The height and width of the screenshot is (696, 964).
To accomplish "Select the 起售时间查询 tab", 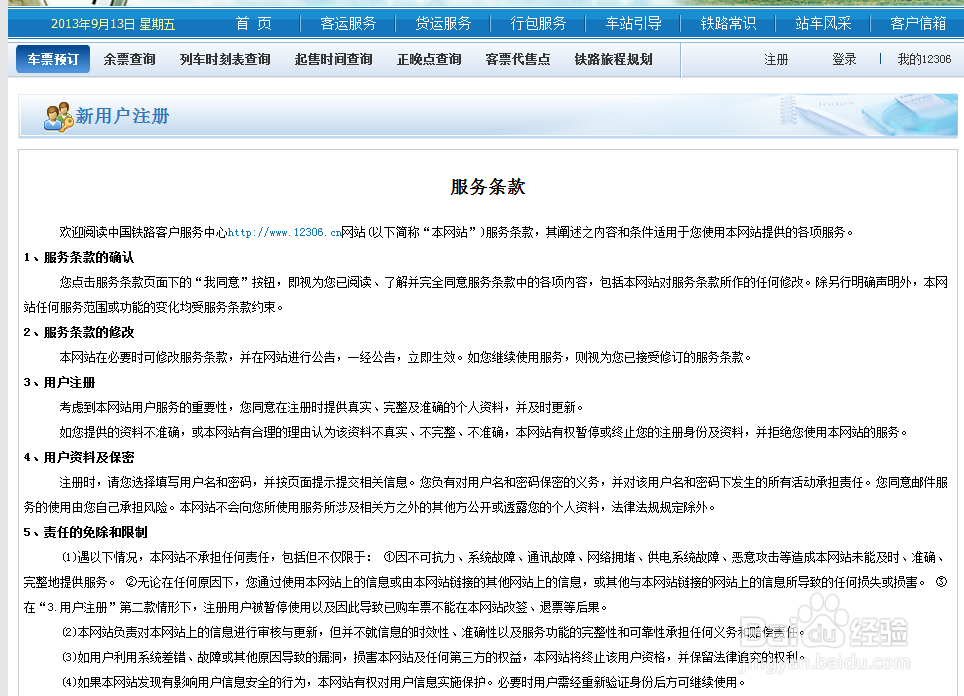I will pyautogui.click(x=333, y=59).
